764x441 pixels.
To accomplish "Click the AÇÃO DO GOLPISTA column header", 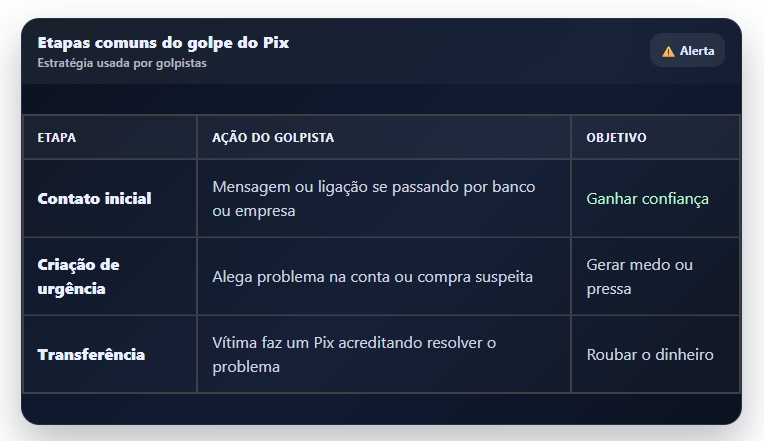I will point(273,138).
